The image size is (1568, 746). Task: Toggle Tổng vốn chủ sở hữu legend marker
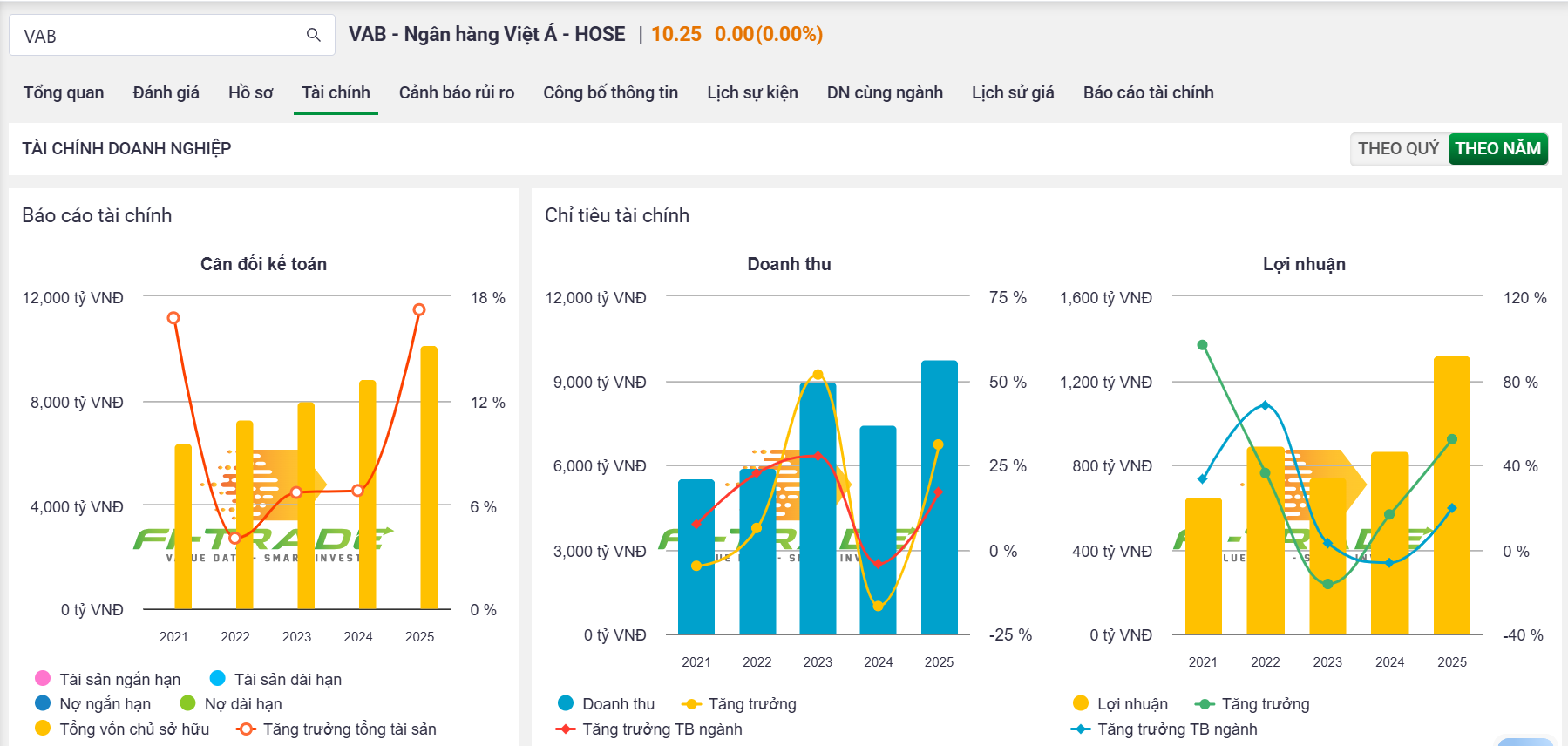coord(43,728)
